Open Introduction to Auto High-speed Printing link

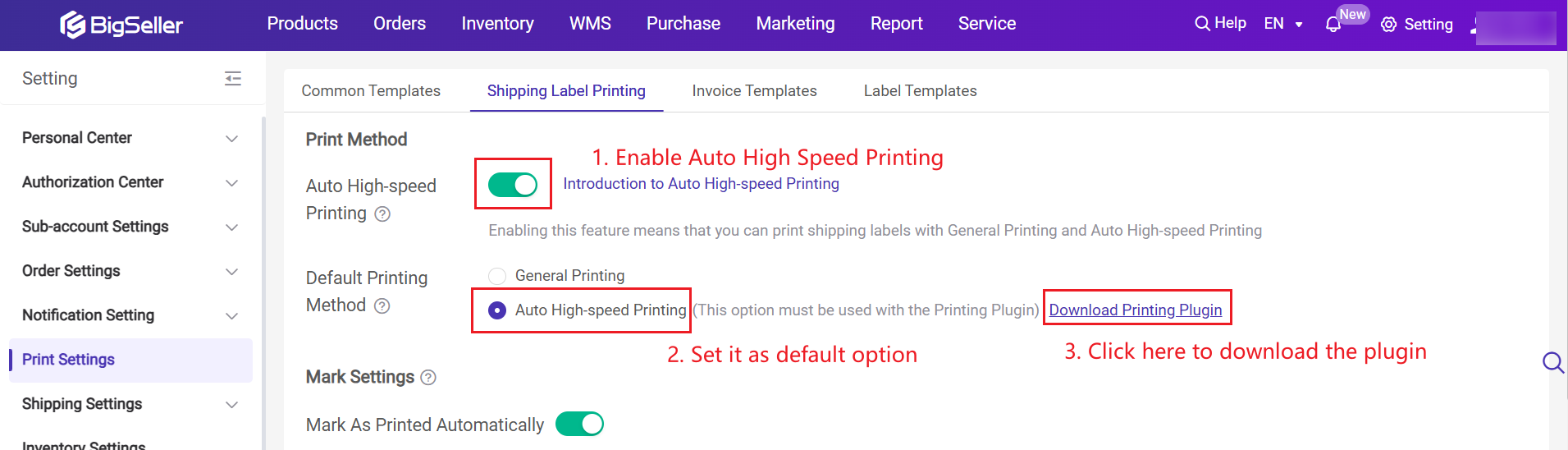point(701,184)
